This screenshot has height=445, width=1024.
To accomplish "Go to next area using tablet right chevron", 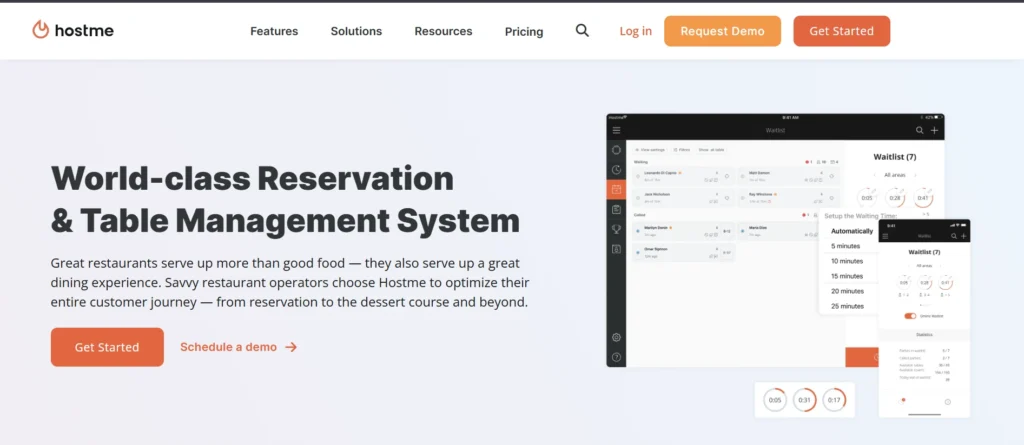I will coord(915,175).
